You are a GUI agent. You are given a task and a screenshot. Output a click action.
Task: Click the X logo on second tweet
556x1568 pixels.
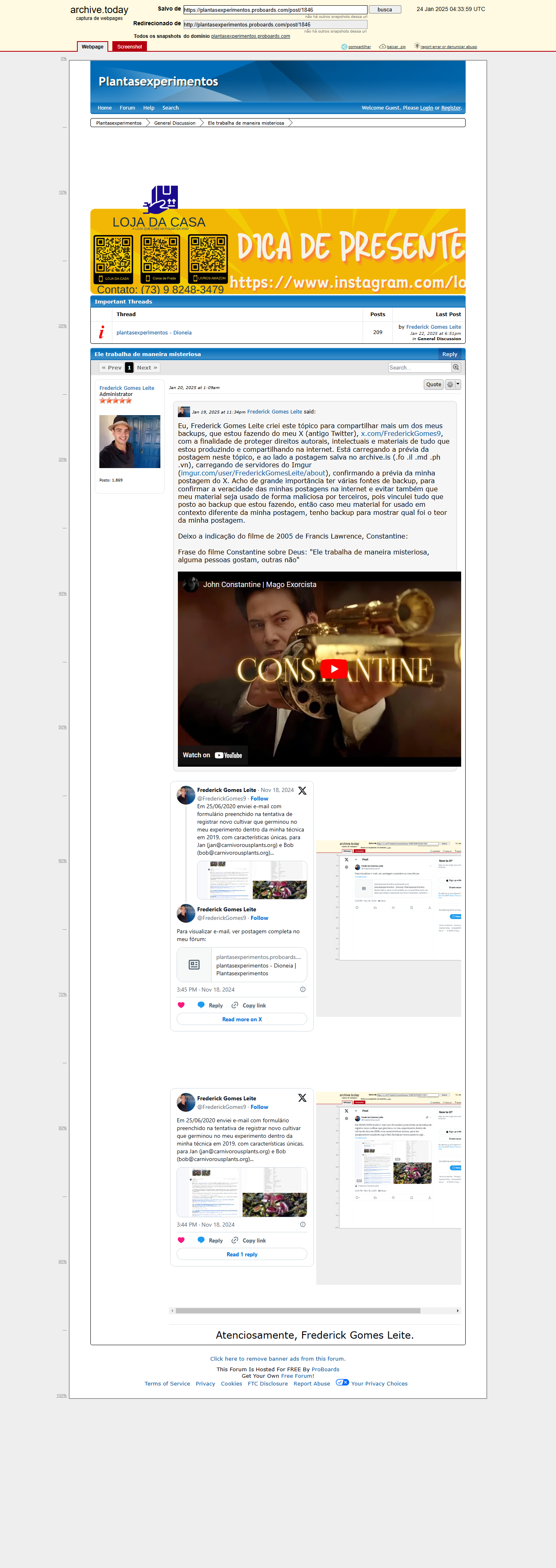(302, 1098)
